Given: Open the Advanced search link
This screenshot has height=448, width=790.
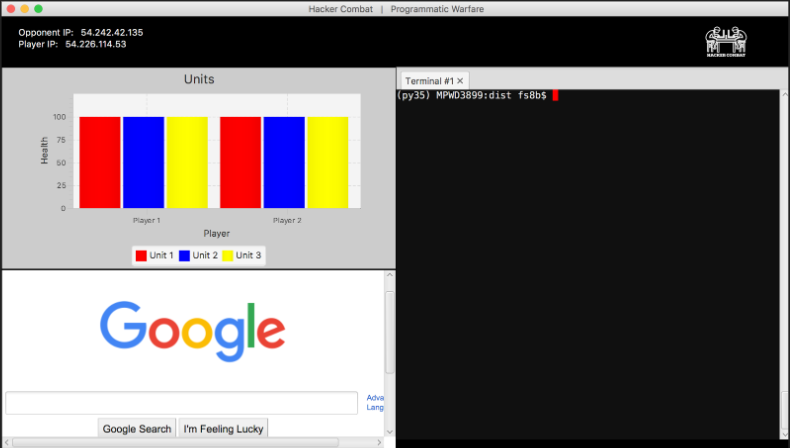Looking at the screenshot, I should 375,398.
